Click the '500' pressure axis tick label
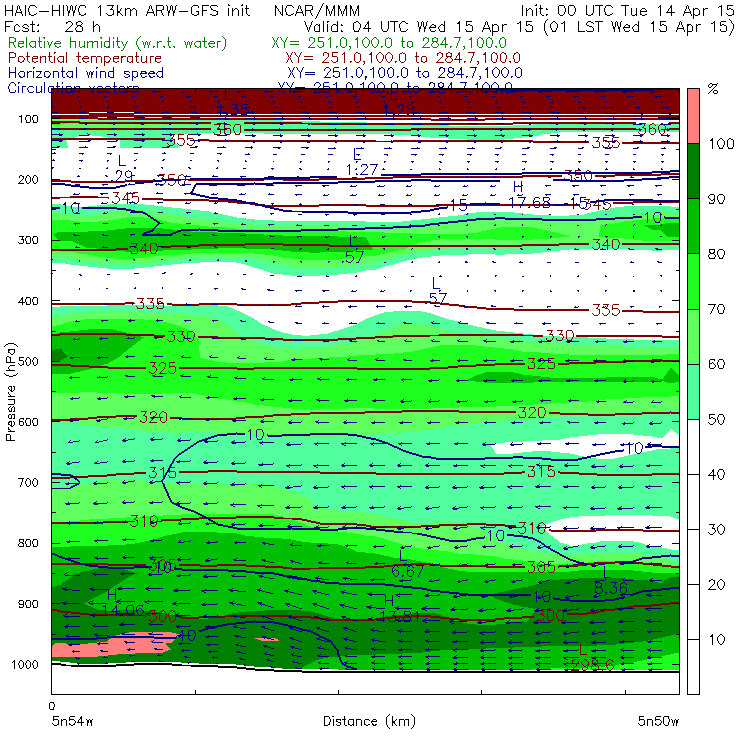The image size is (740, 740). click(28, 362)
